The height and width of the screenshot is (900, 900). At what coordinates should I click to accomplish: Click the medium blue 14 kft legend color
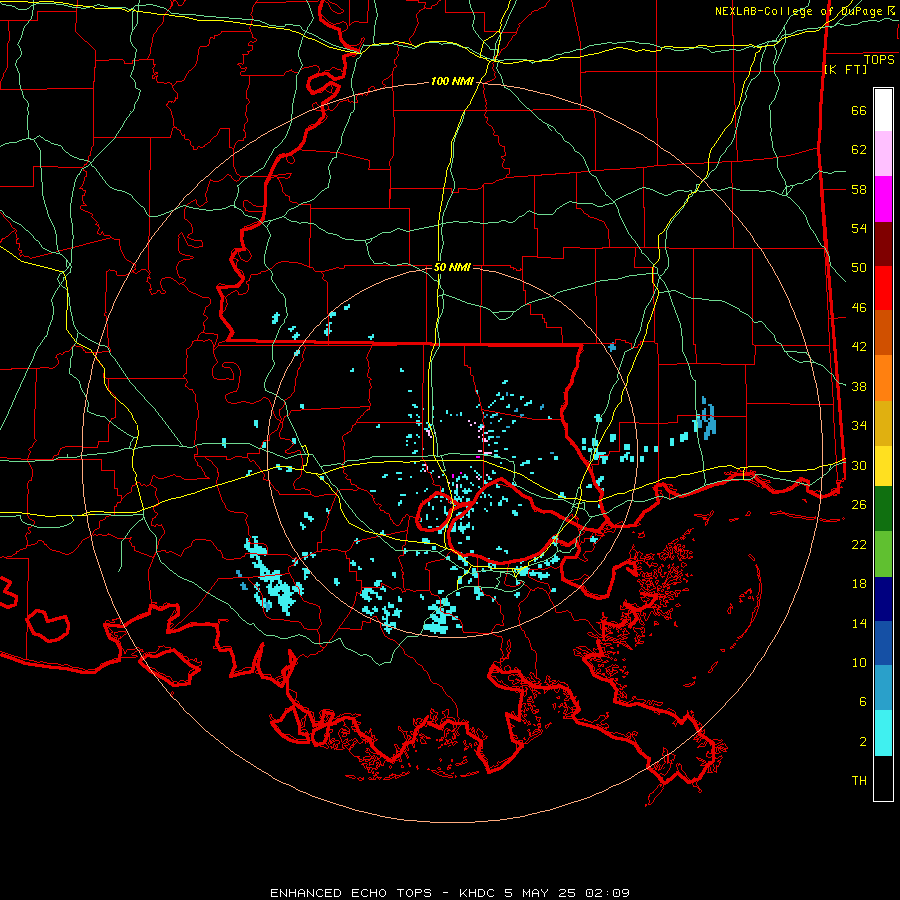883,643
